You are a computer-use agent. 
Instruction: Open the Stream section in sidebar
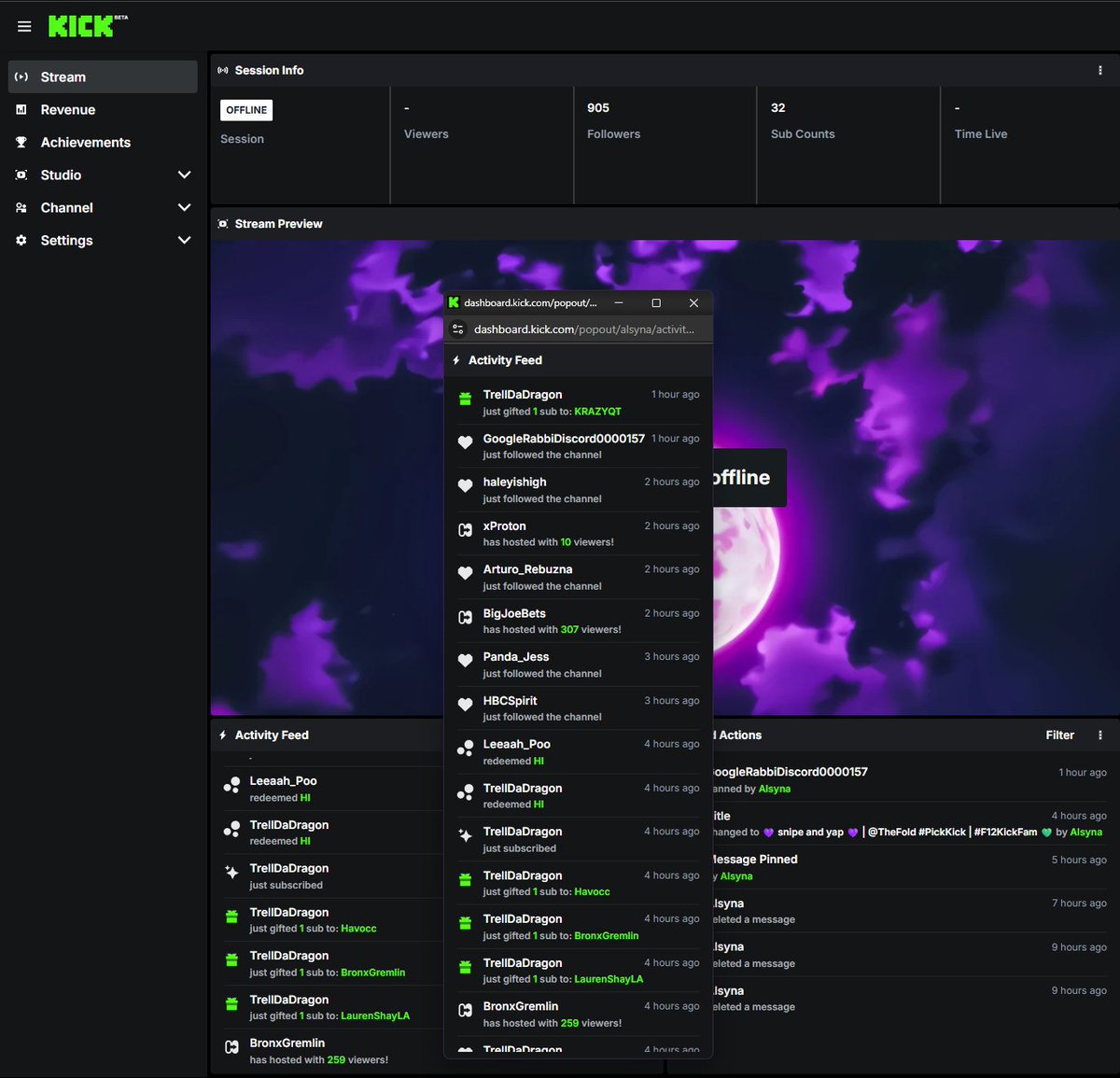(103, 77)
